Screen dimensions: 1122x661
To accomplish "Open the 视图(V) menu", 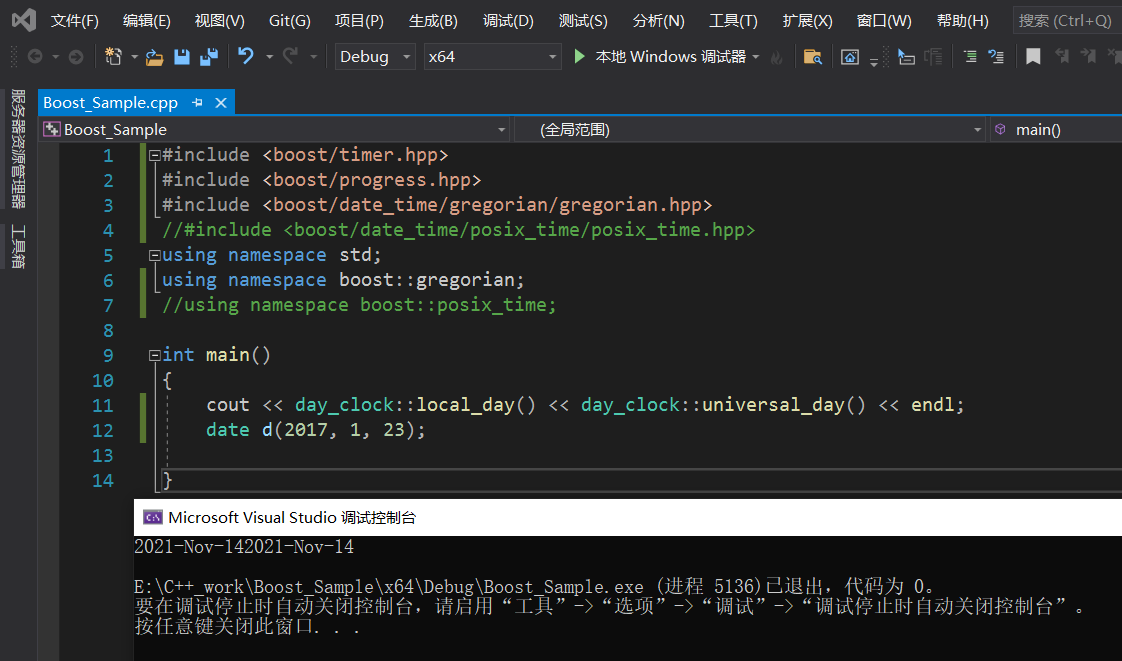I will tap(220, 21).
